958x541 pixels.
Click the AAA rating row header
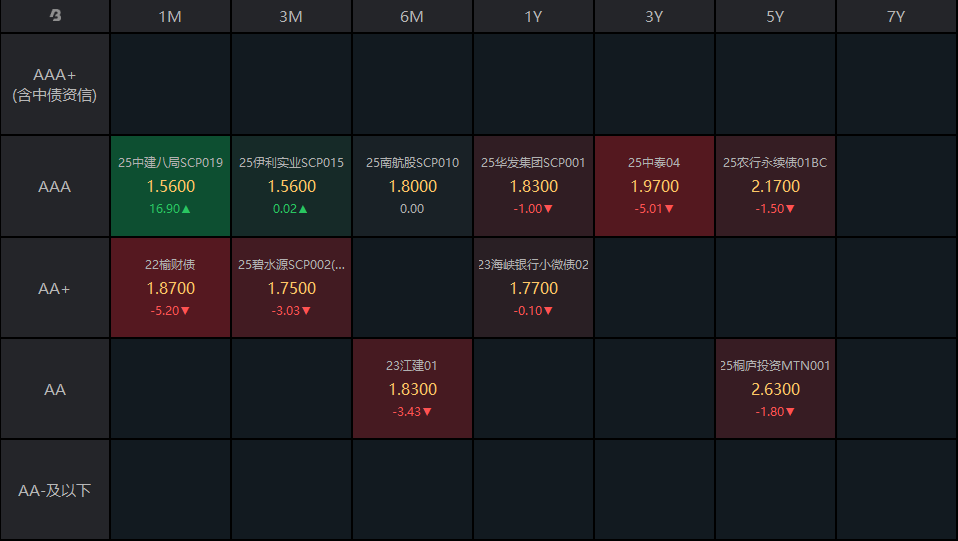[55, 186]
